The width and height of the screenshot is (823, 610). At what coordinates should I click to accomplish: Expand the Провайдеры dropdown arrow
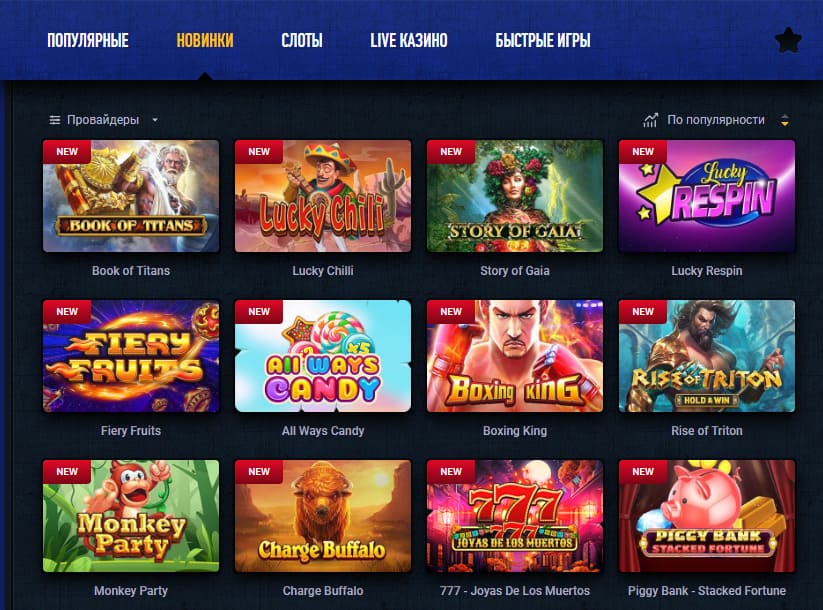(x=155, y=120)
